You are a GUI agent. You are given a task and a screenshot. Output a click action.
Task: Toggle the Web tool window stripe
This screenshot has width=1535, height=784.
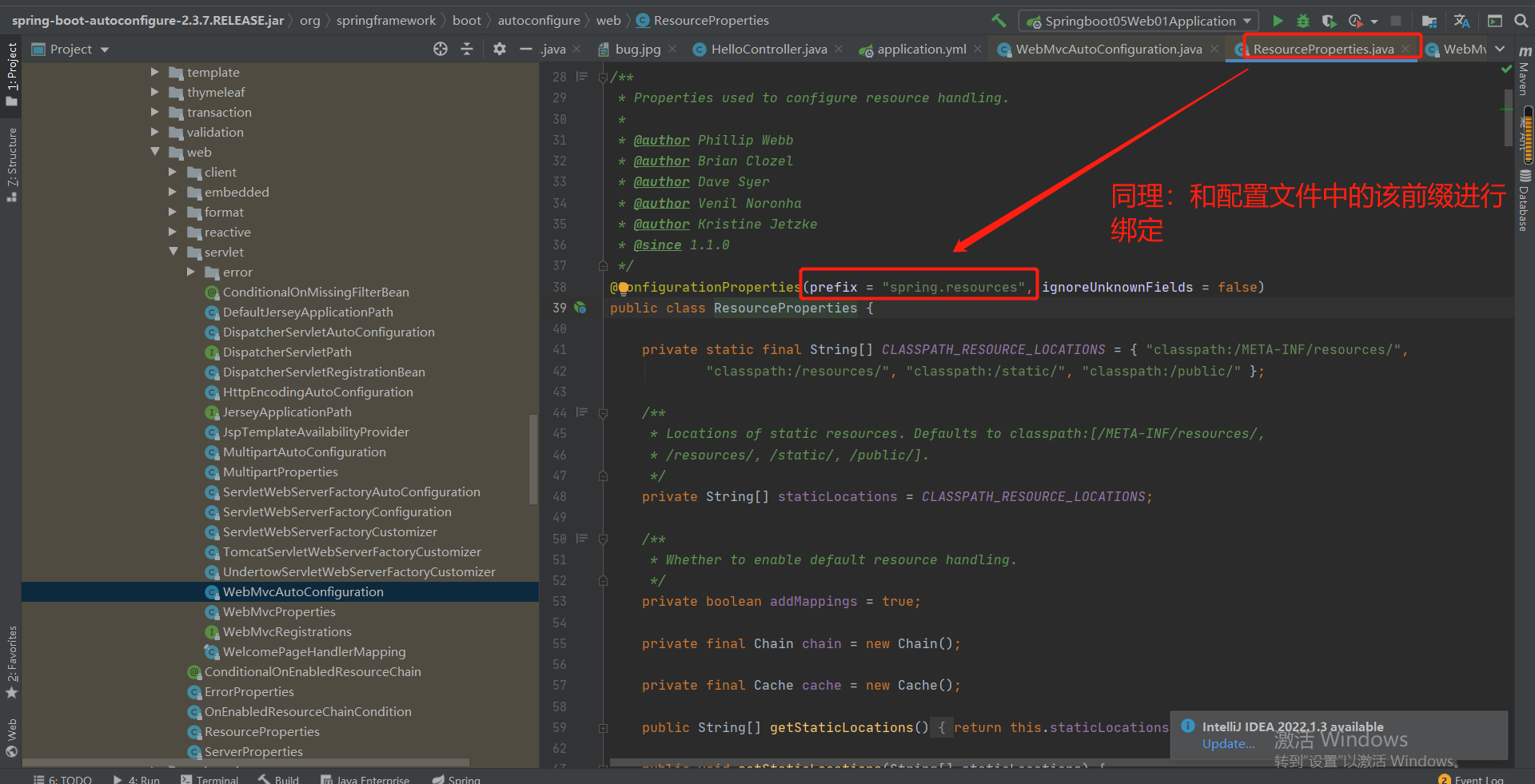(x=11, y=737)
